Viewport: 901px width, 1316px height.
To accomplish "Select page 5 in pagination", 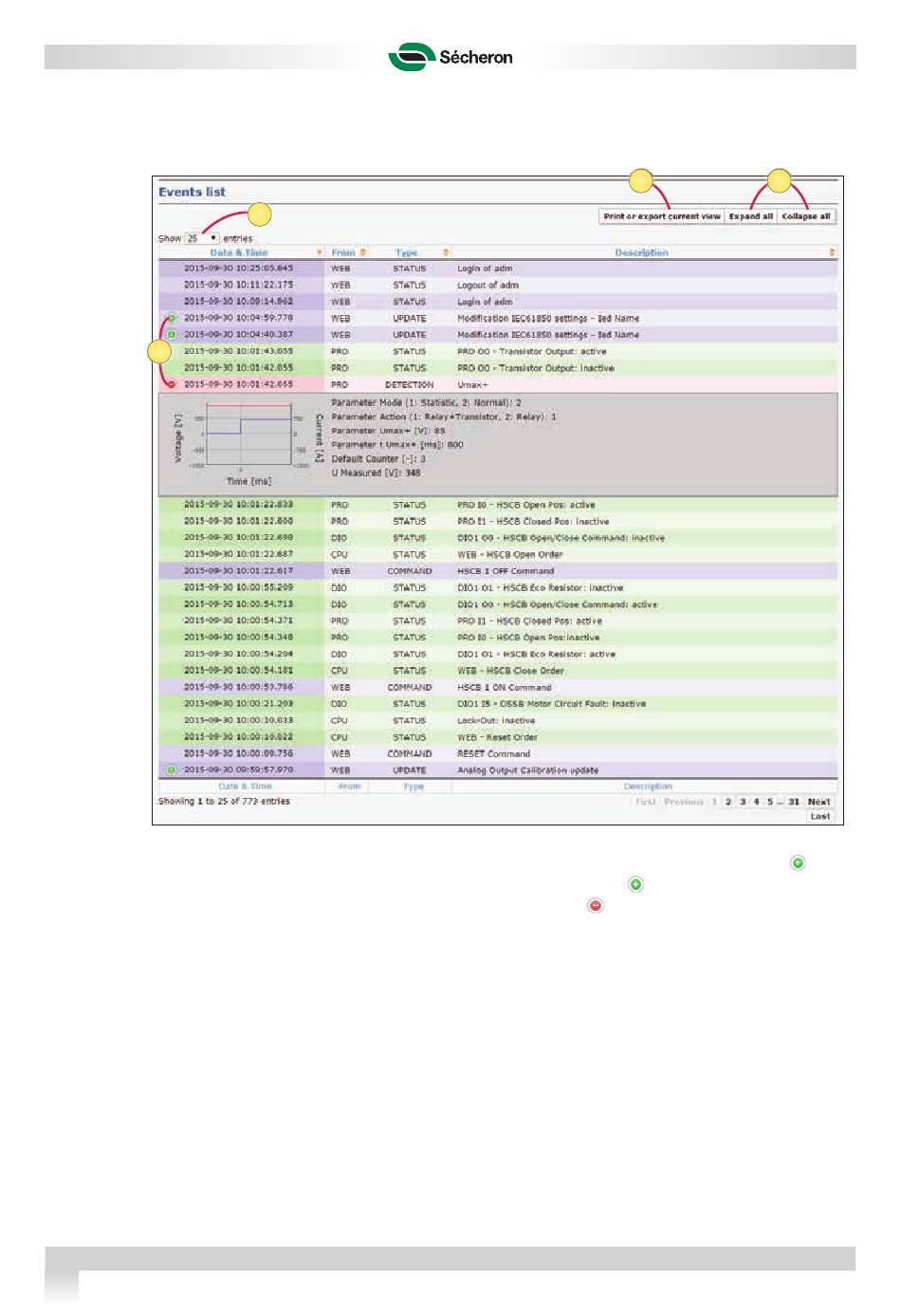I will click(x=770, y=802).
